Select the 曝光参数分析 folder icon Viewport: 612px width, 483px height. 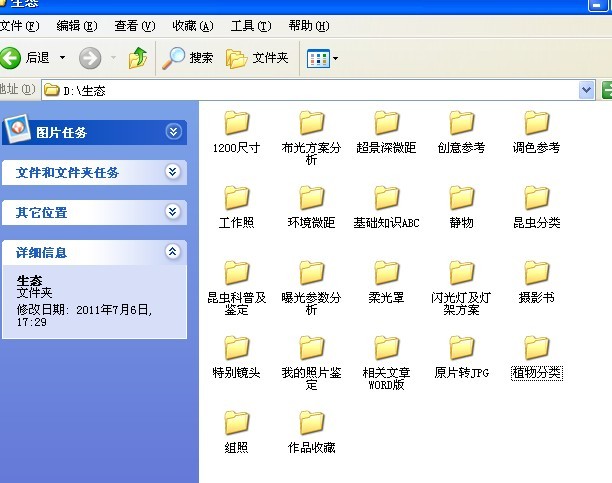pos(311,273)
